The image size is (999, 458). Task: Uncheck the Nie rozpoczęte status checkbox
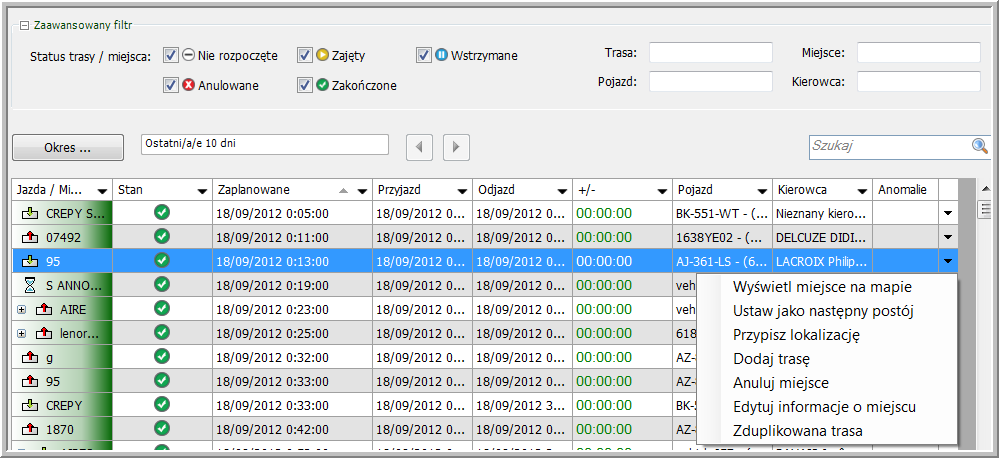(x=171, y=55)
